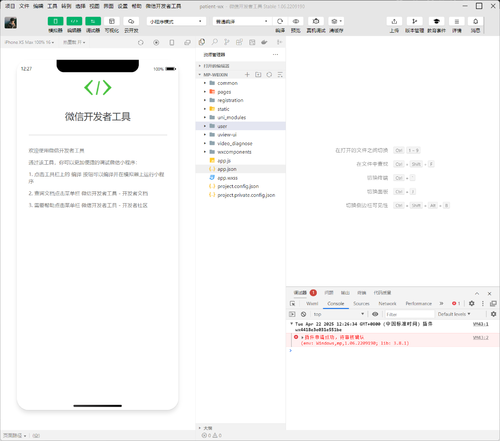This screenshot has width=500, height=441.
Task: Open the 普通编译 compile mode dropdown
Action: point(242,21)
